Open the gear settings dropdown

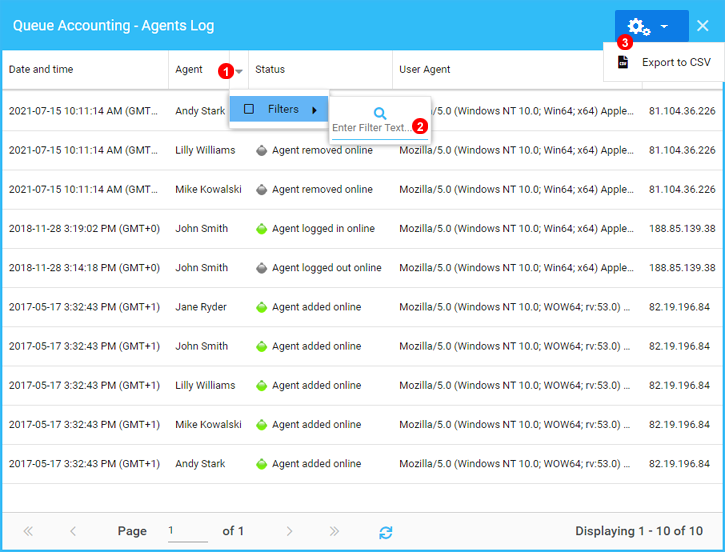pos(650,27)
